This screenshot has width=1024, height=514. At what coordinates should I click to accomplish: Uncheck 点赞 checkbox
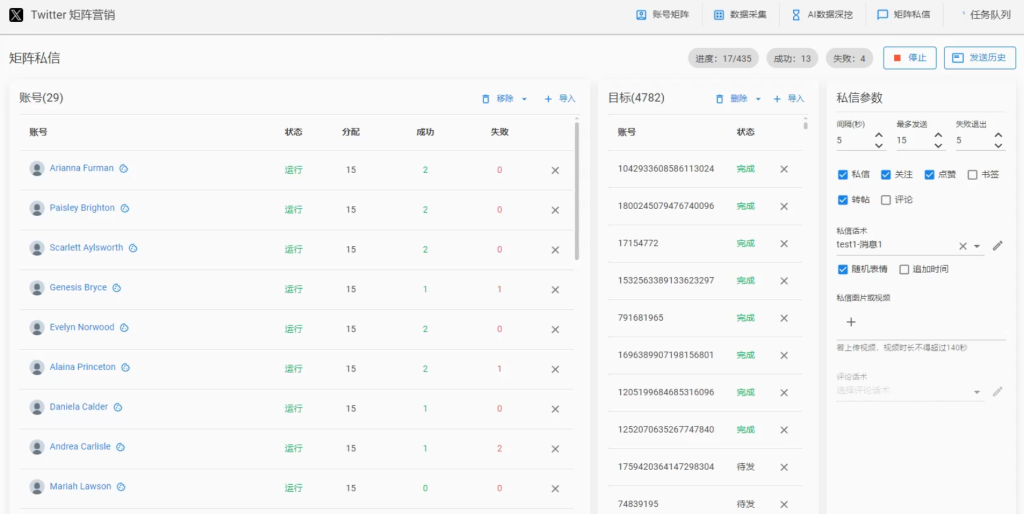point(929,174)
